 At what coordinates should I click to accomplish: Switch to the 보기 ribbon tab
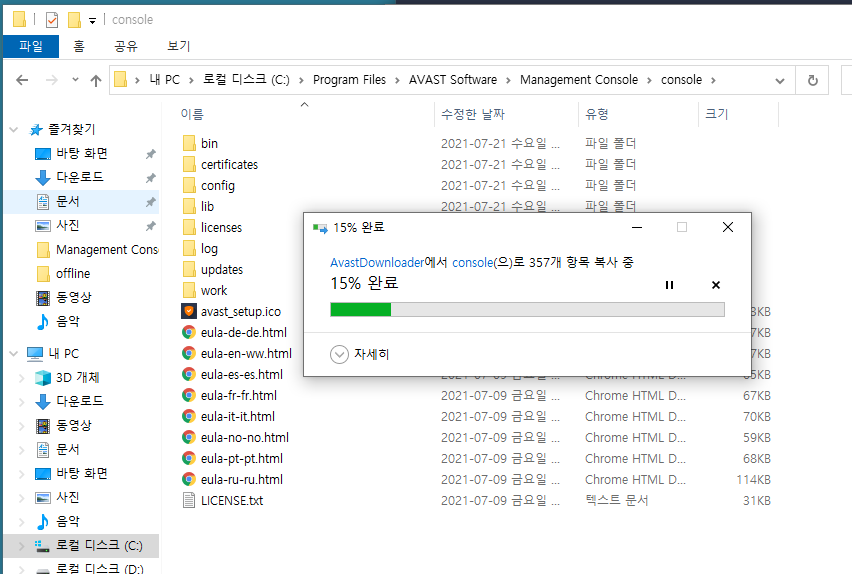click(179, 46)
